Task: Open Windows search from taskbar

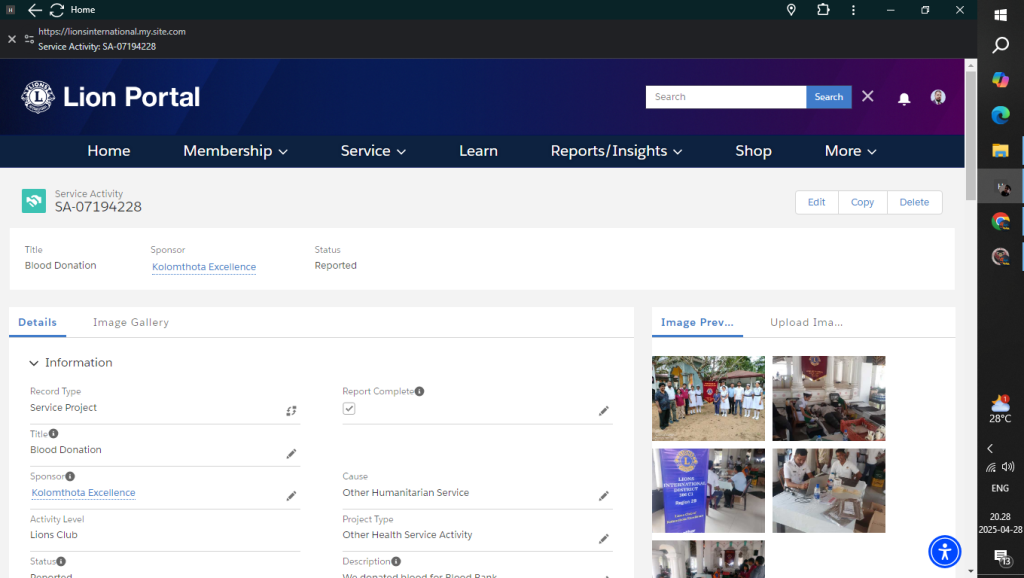Action: 1000,45
